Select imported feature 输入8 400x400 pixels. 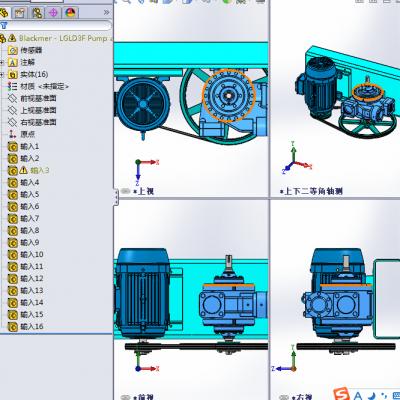tap(29, 230)
